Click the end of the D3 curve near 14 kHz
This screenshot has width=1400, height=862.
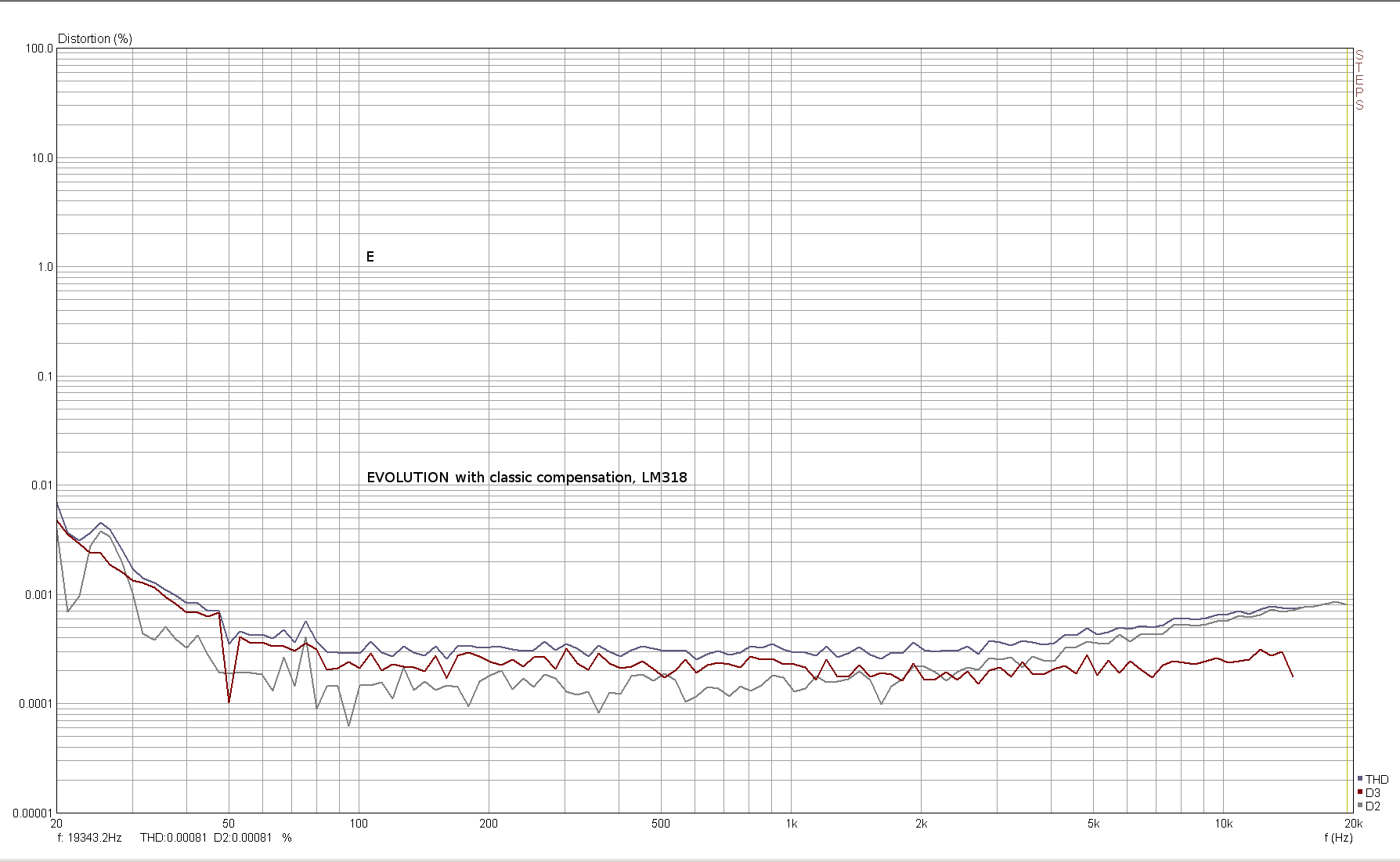(1292, 675)
